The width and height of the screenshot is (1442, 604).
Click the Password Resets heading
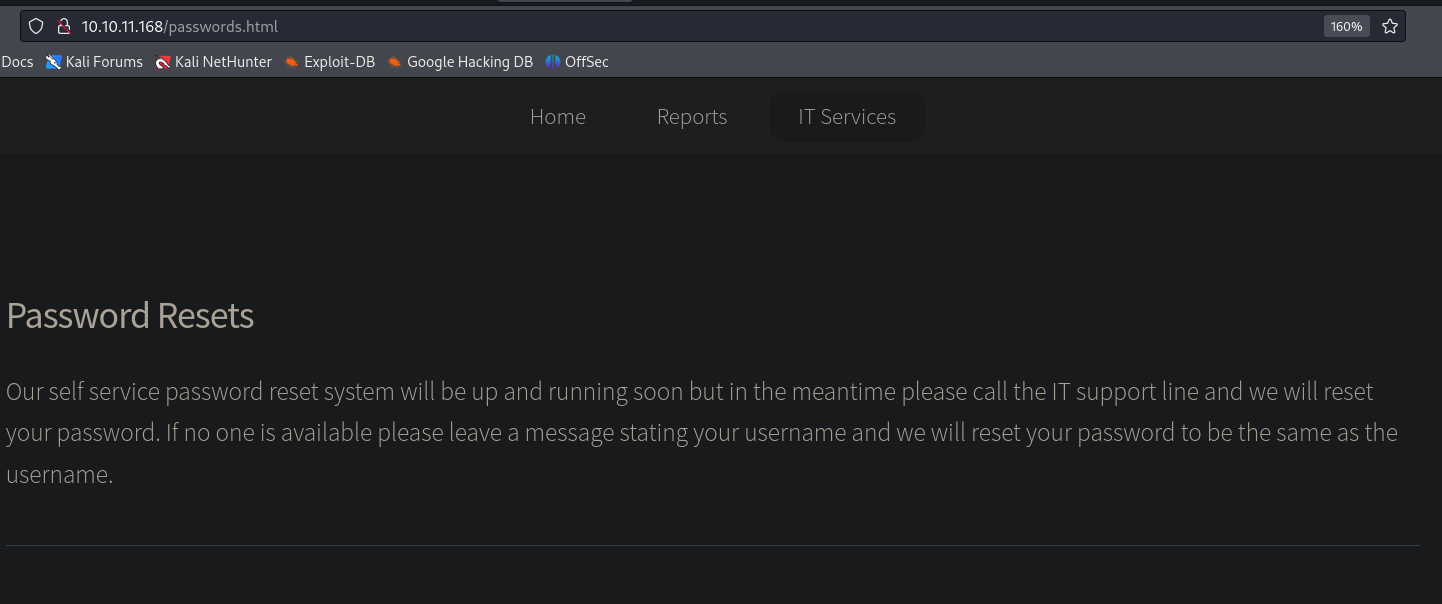pos(130,316)
